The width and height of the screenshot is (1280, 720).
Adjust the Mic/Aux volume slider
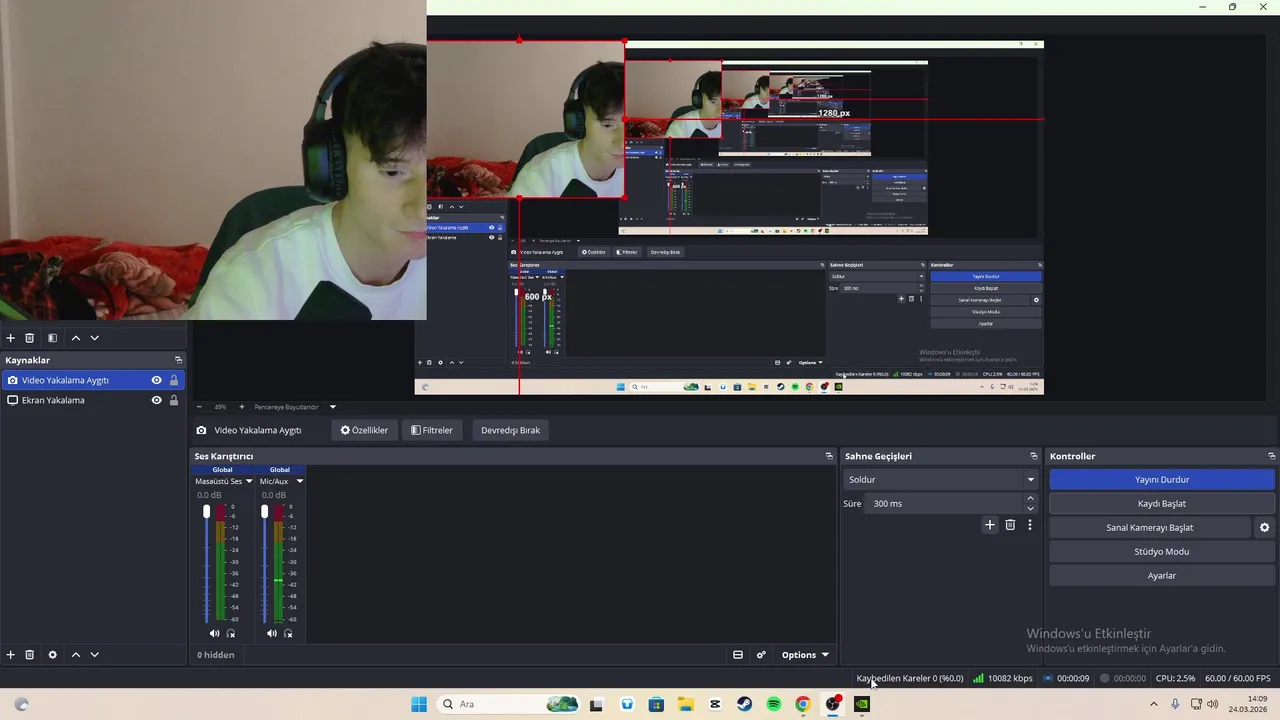[x=264, y=512]
